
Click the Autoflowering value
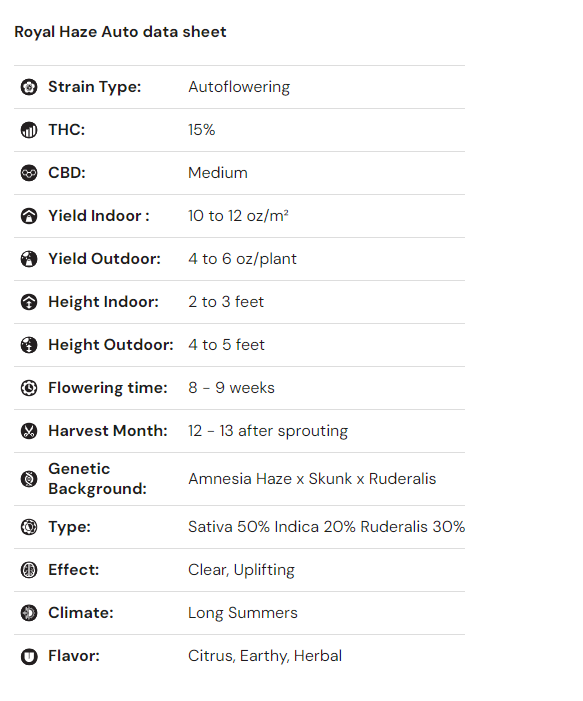point(239,87)
